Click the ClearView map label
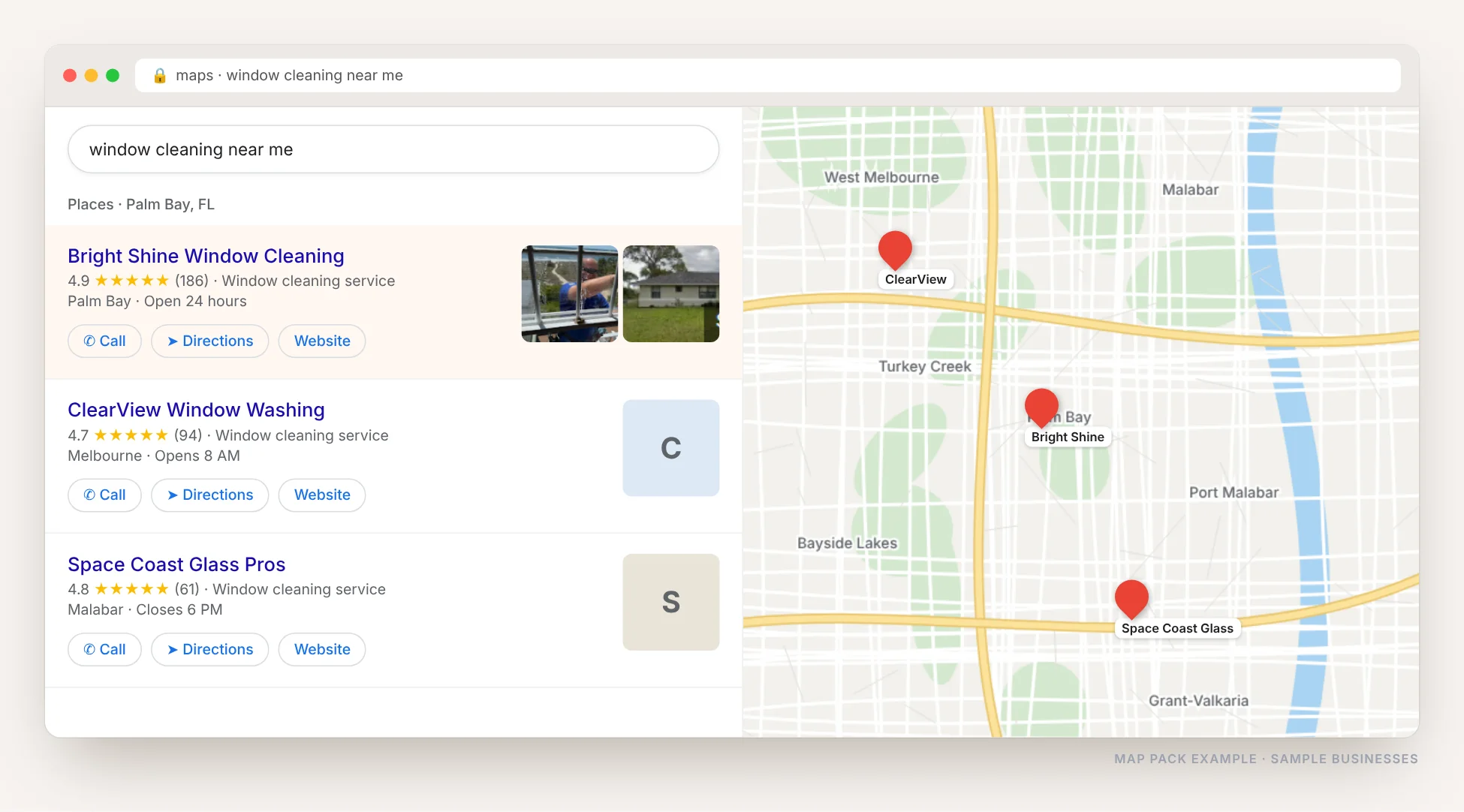 pyautogui.click(x=916, y=279)
